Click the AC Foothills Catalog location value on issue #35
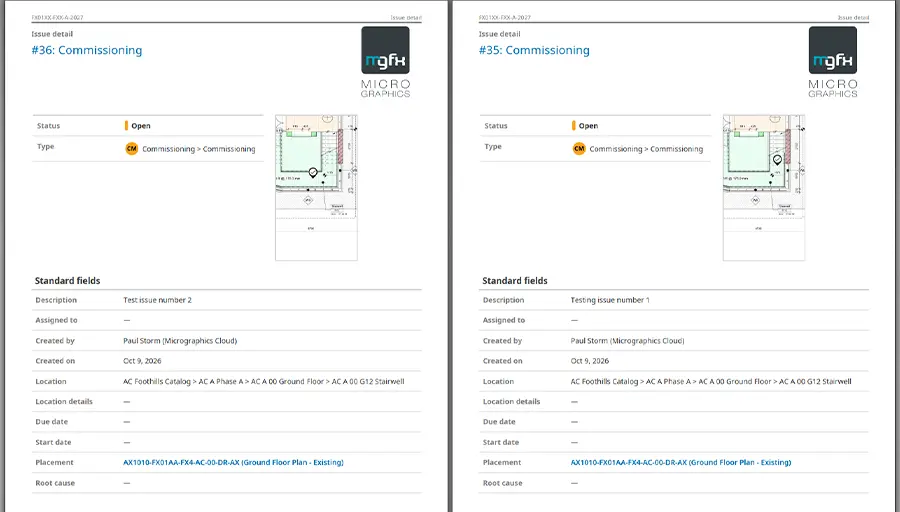The image size is (900, 512). 711,382
